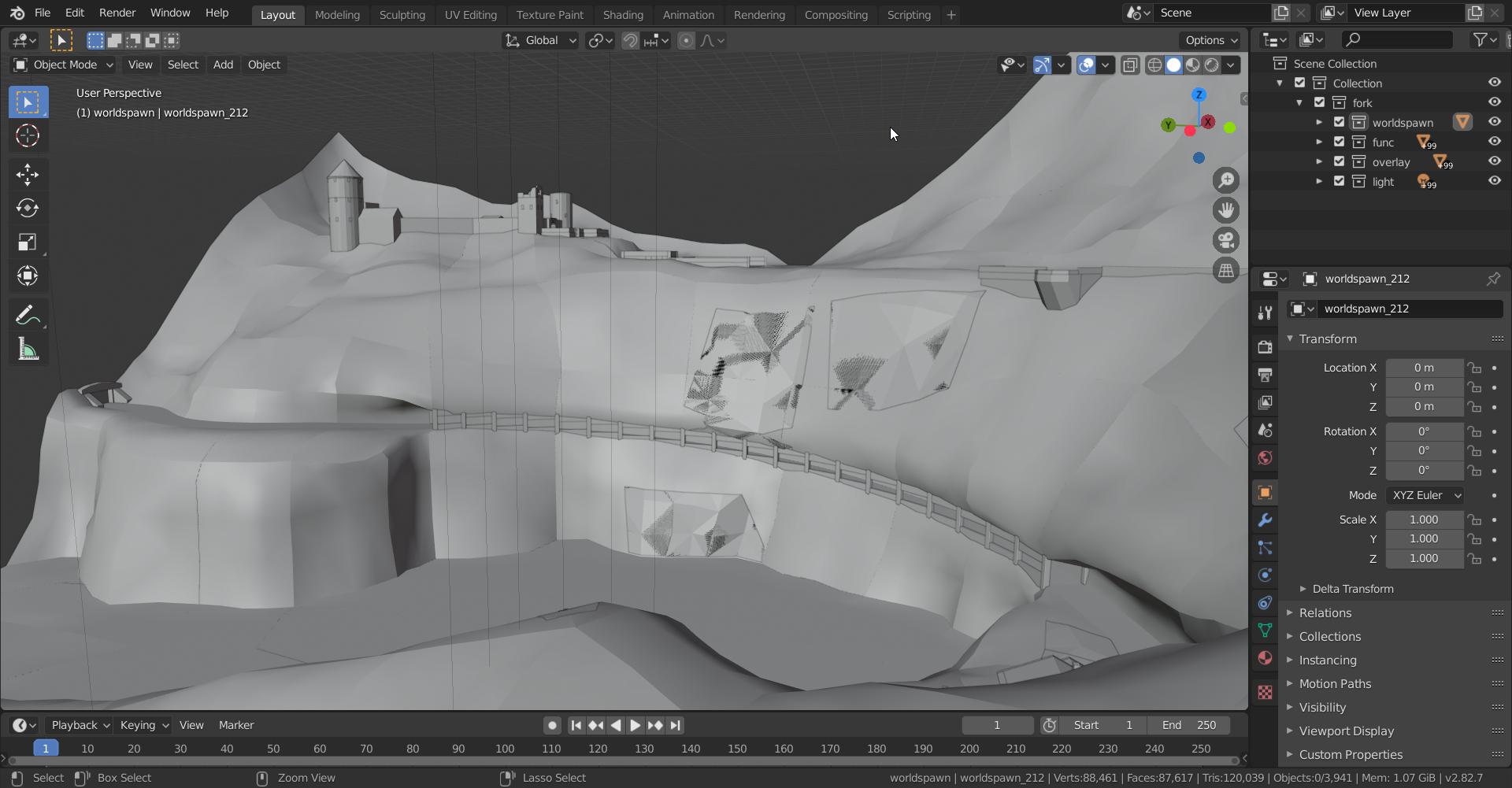Screen dimensions: 1512x788
Task: Switch perspective/orthographic grid gizmo
Action: 1226,270
